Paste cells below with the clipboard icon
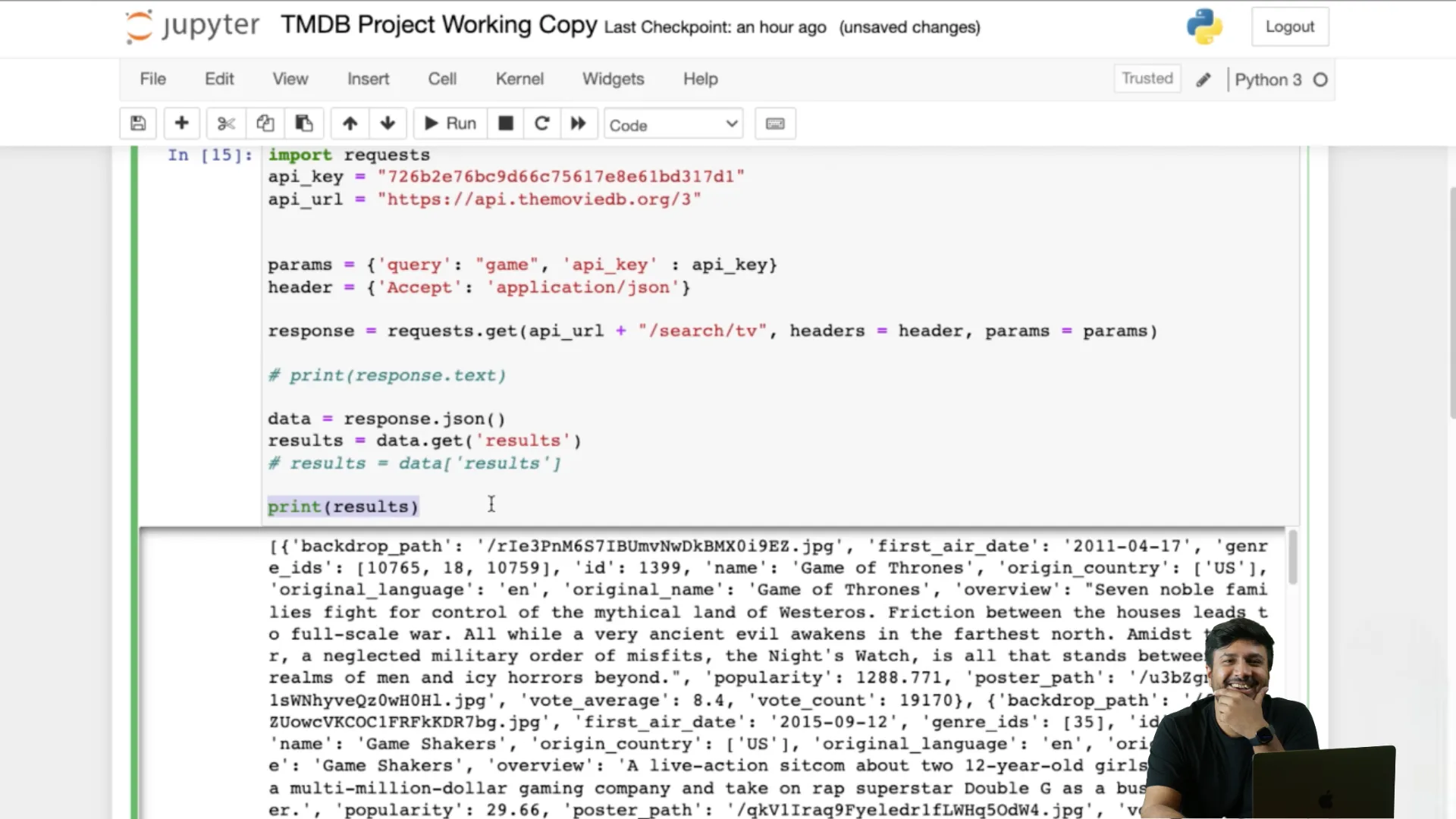The image size is (1456, 819). 304,124
